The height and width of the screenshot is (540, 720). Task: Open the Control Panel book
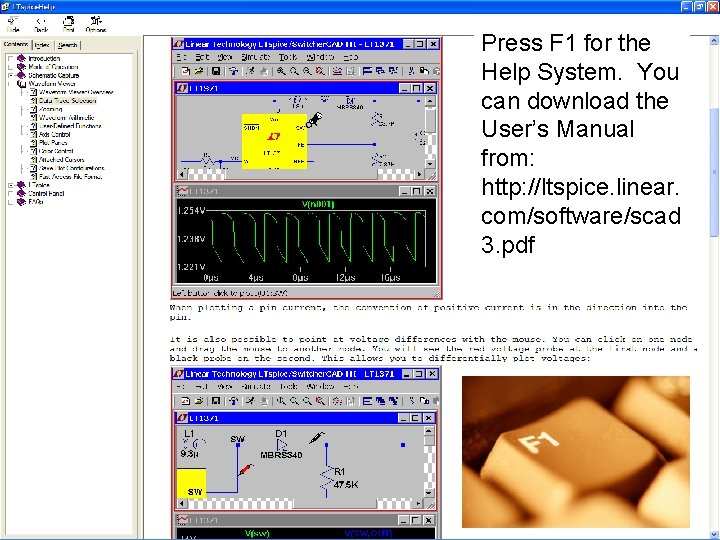(46, 193)
